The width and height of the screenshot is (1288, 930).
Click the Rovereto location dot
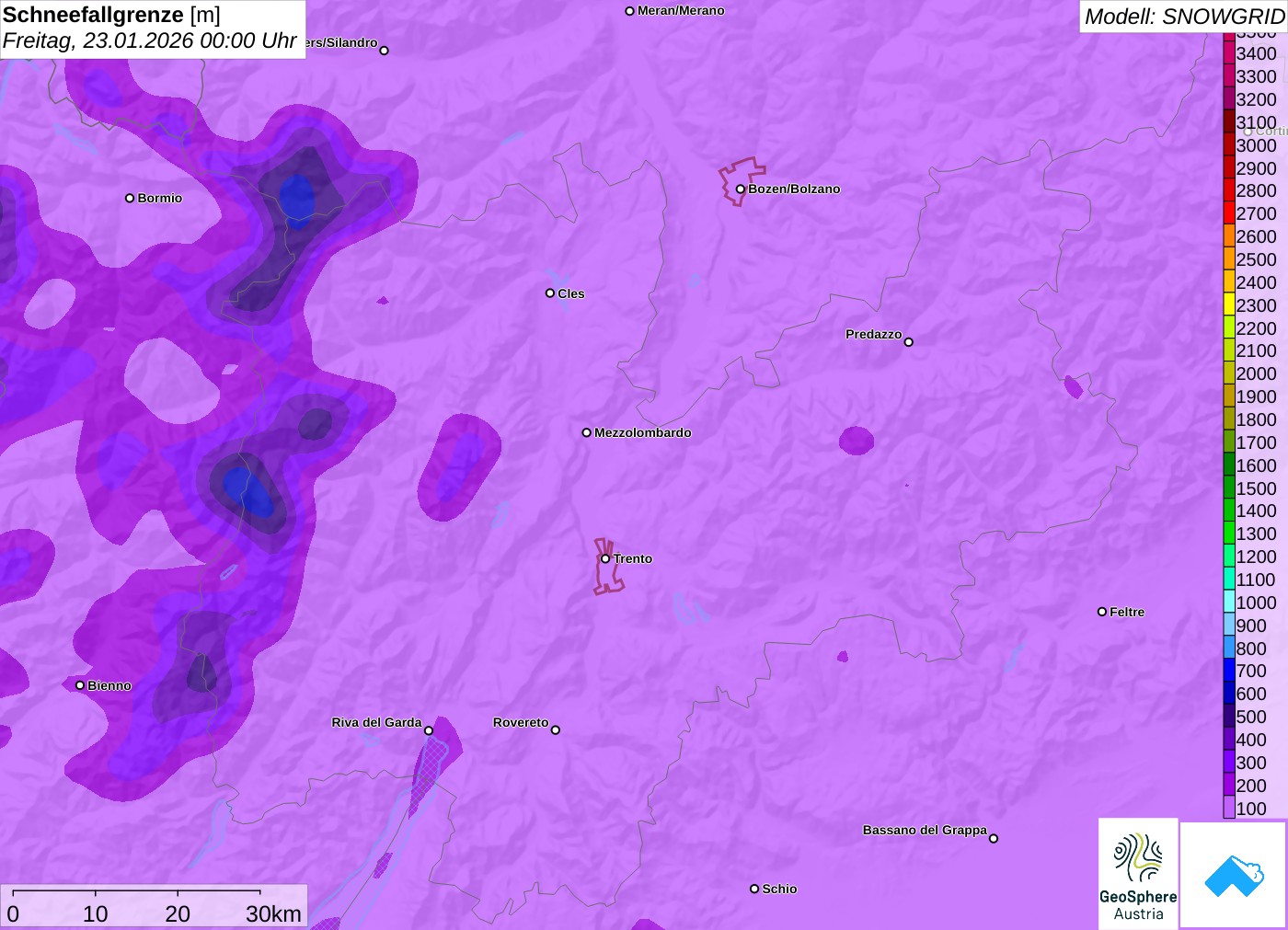(x=556, y=730)
